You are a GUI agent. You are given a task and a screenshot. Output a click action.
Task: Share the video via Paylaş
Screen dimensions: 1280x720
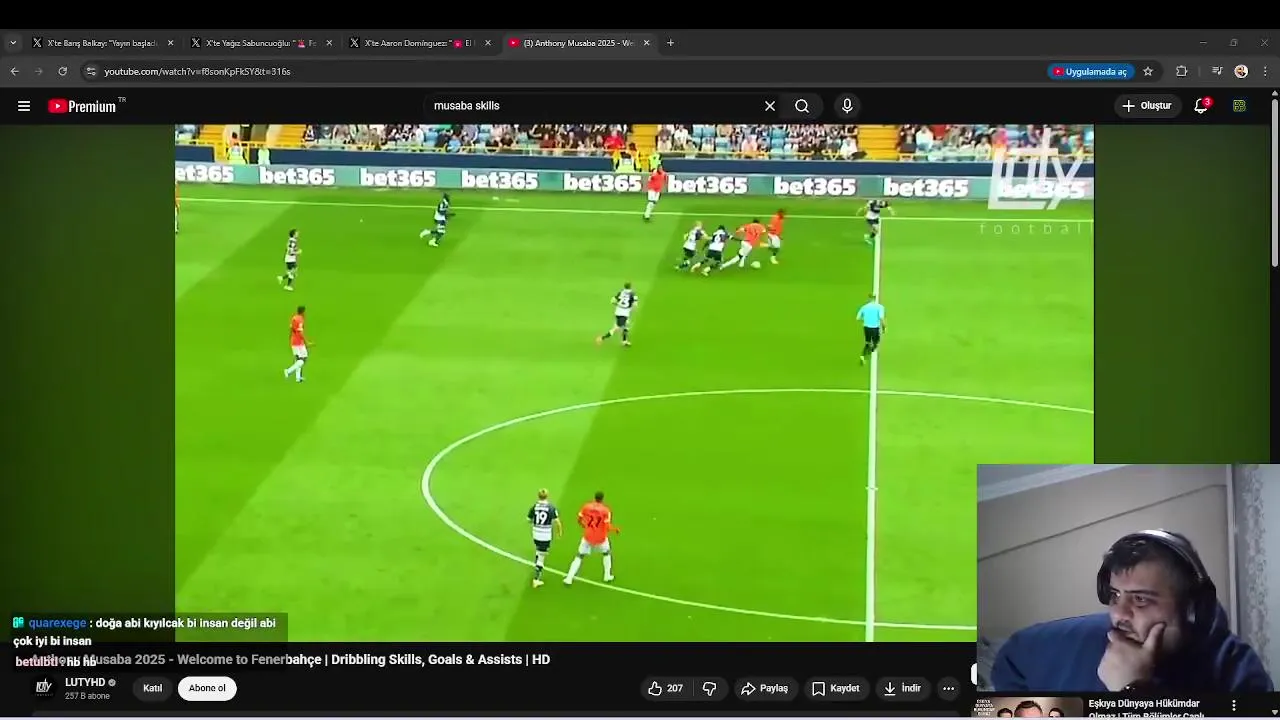tap(764, 688)
